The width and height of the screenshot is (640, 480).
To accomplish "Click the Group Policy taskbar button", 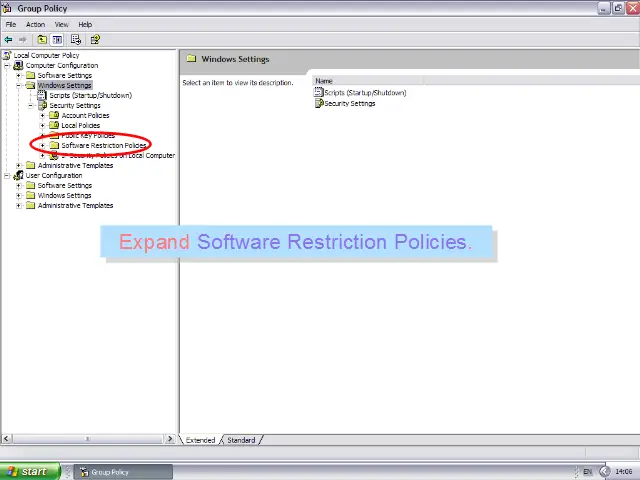I will pos(123,472).
